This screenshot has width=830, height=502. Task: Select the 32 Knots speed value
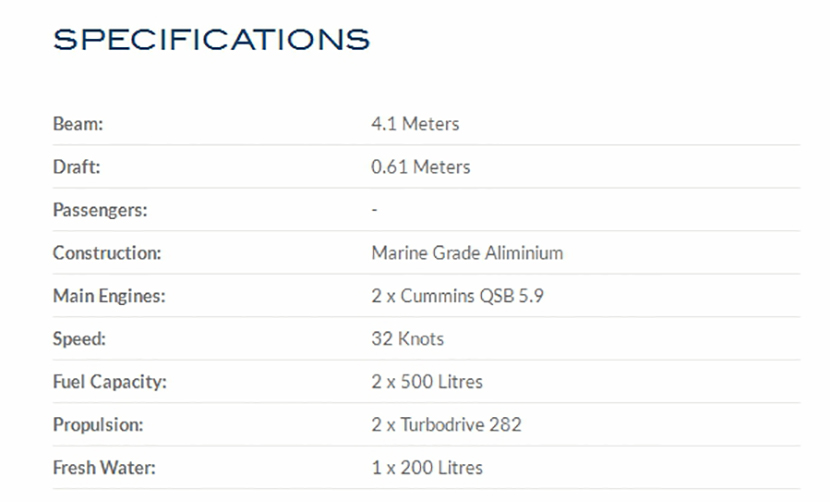pos(407,339)
